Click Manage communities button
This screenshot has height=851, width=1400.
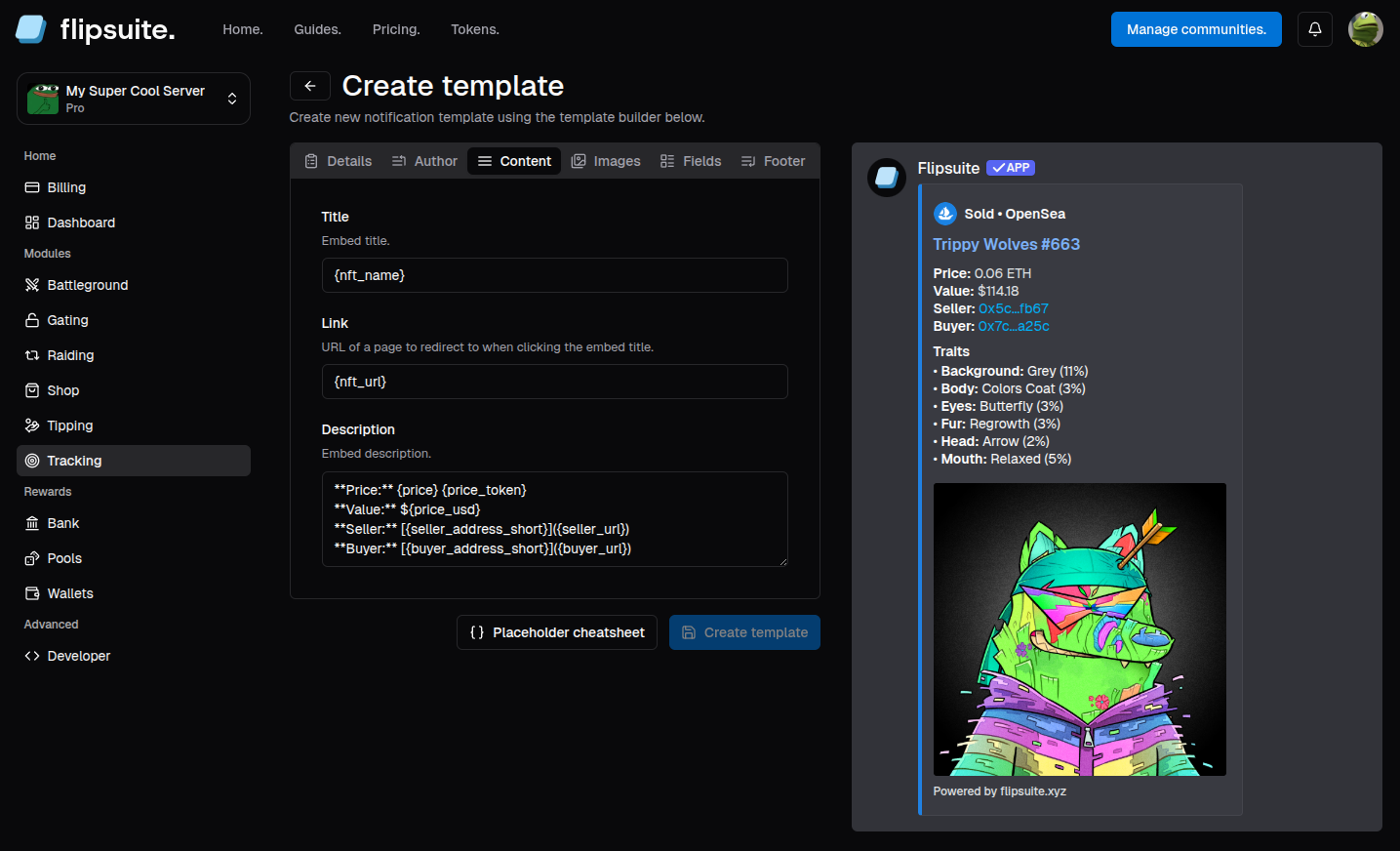pos(1196,29)
